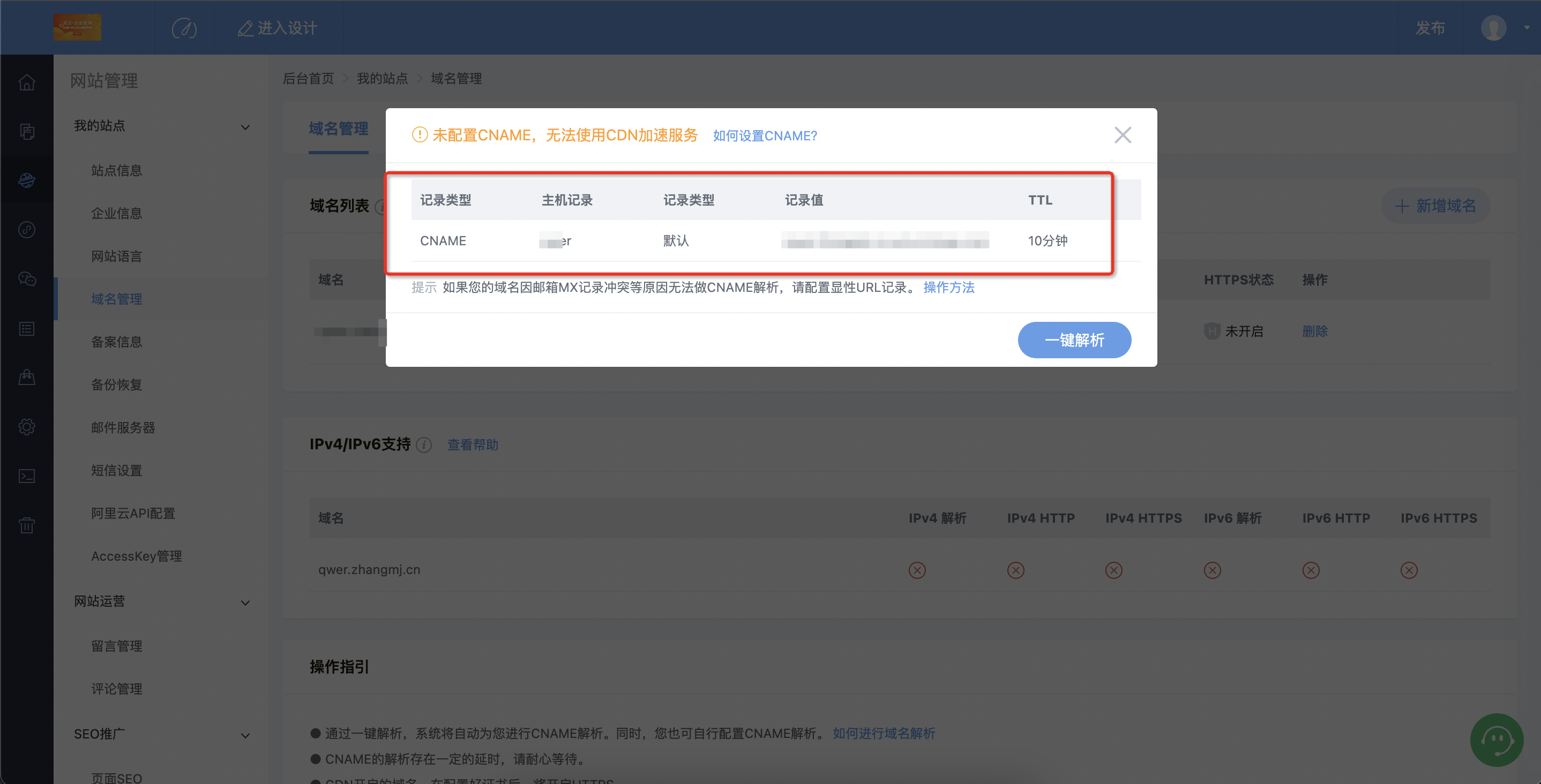Viewport: 1541px width, 784px height.
Task: Click 发布 in the top bar
Action: [1430, 28]
